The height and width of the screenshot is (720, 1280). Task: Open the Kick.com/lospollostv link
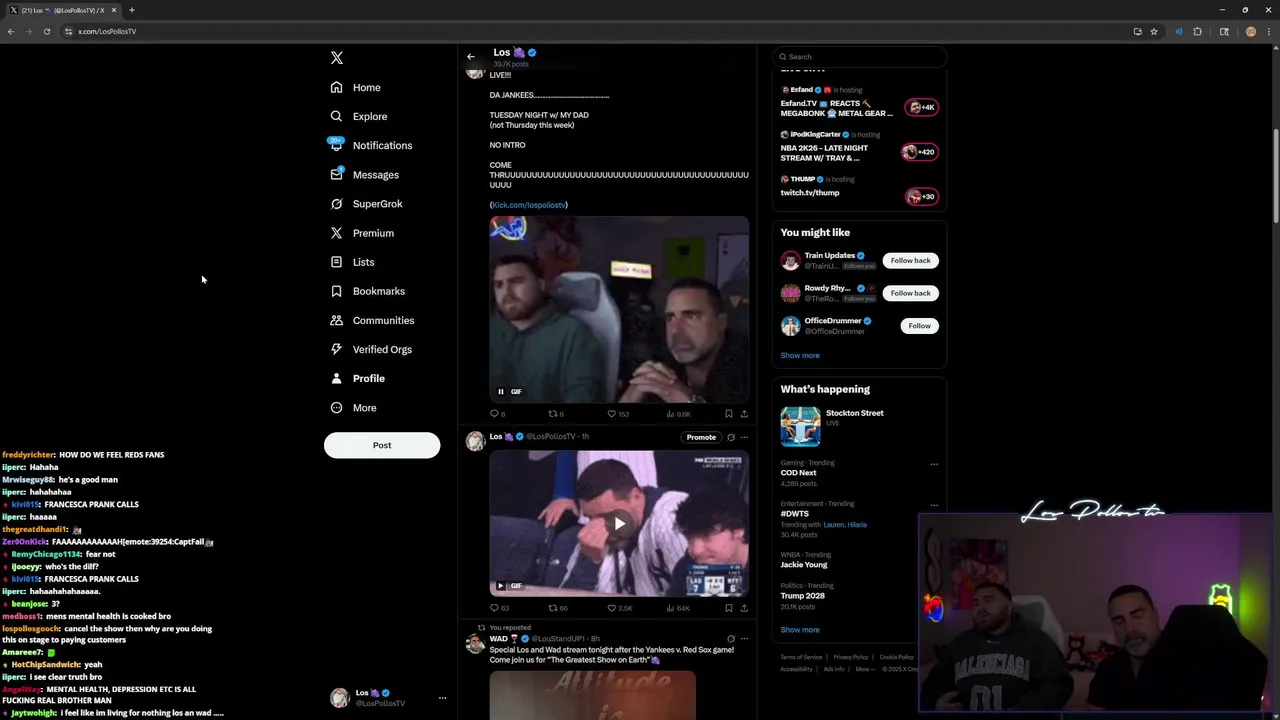click(529, 205)
